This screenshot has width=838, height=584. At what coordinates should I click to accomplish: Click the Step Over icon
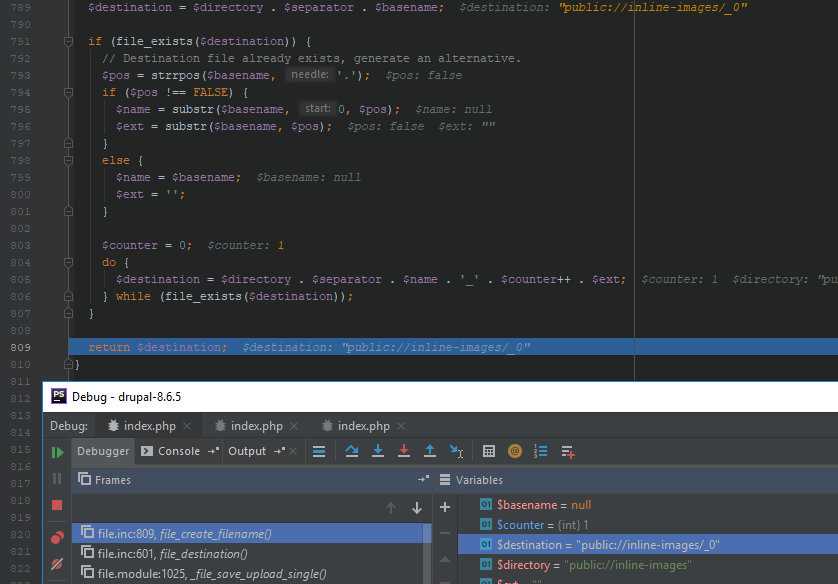coord(352,452)
